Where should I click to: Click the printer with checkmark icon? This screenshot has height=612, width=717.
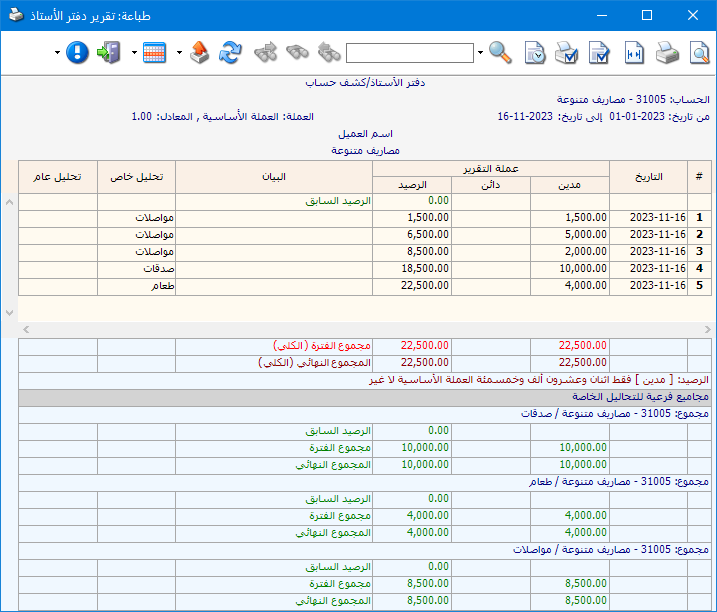567,53
